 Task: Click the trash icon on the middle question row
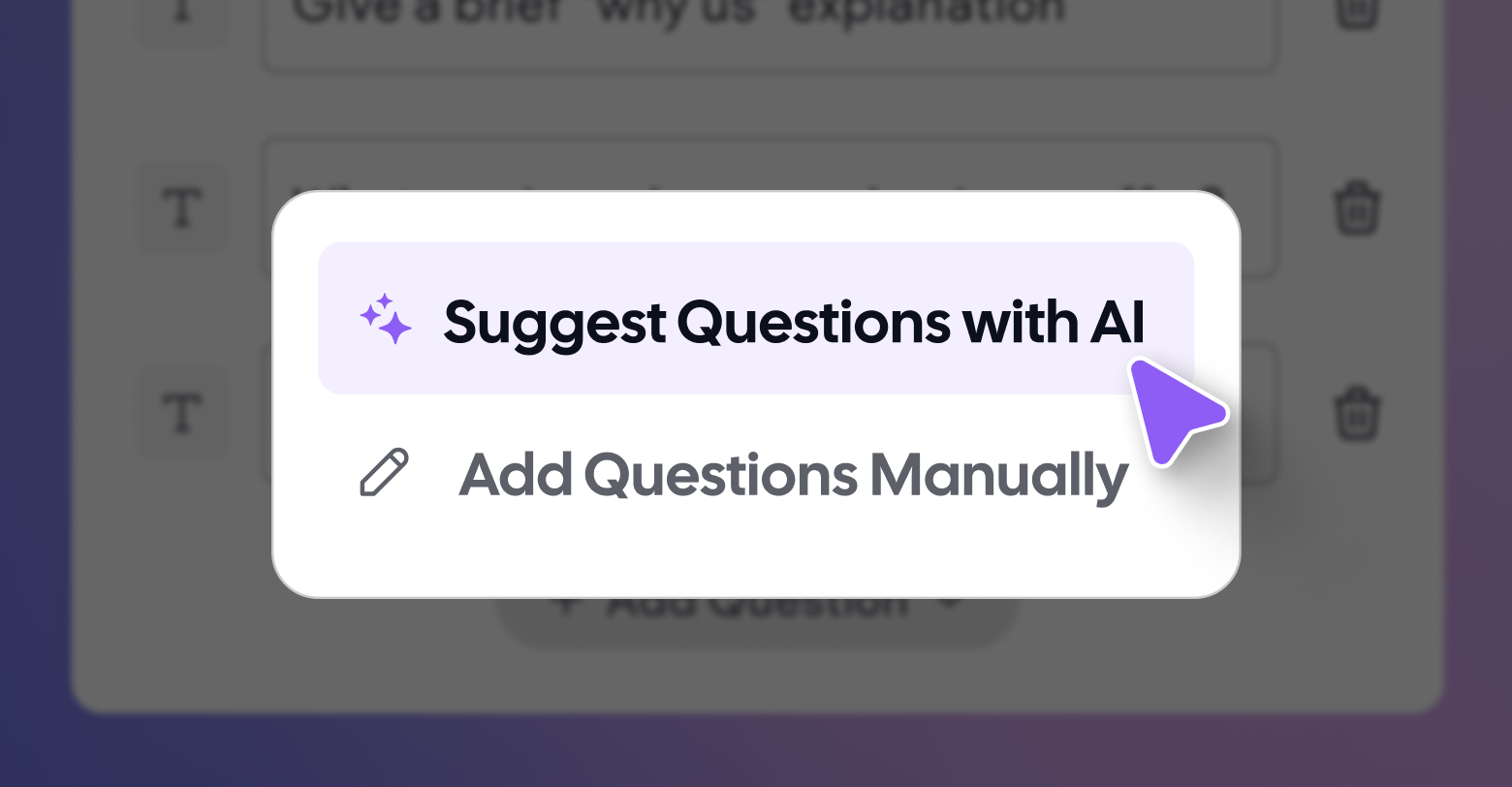1357,207
